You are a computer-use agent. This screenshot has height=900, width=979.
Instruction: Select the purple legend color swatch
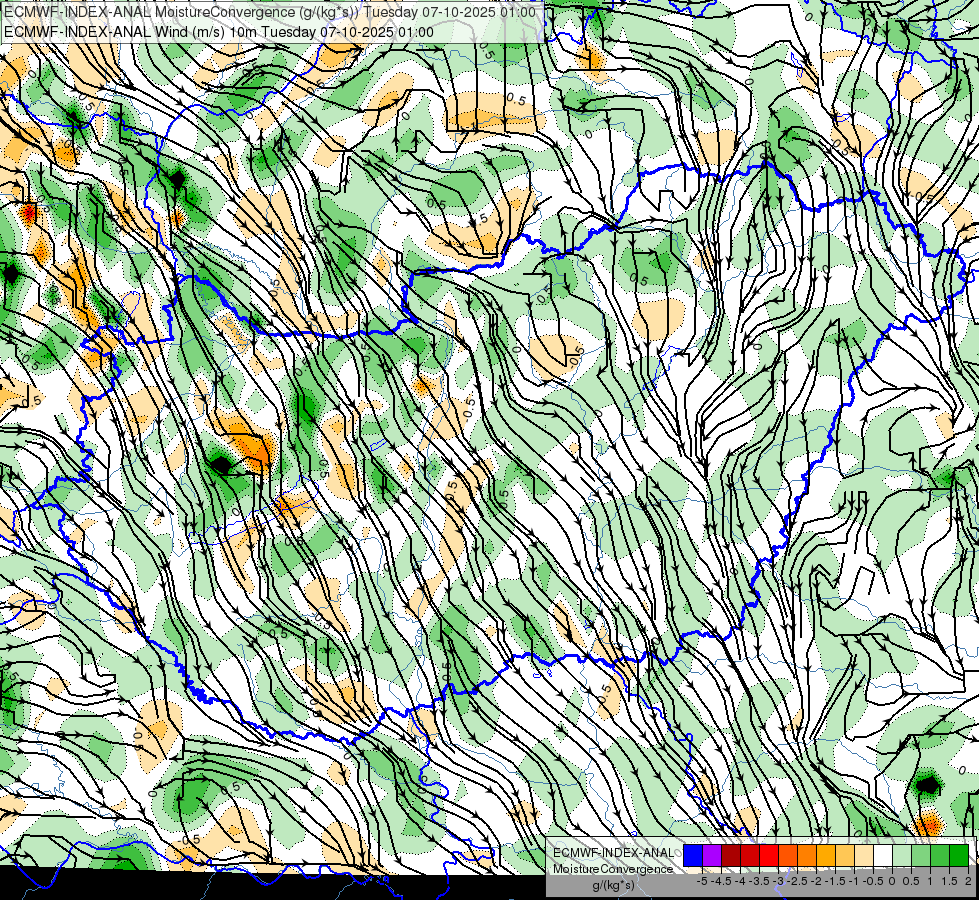[712, 855]
